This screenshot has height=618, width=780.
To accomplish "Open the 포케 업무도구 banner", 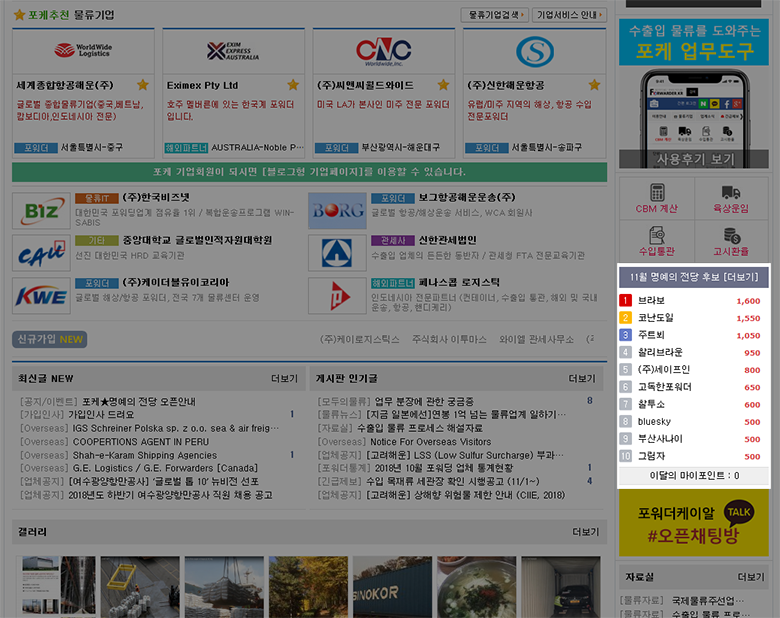I will pos(694,42).
